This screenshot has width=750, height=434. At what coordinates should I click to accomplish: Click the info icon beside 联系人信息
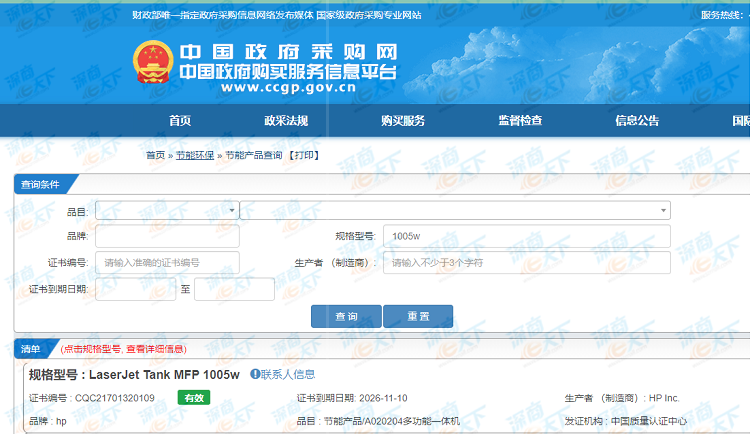tap(255, 374)
